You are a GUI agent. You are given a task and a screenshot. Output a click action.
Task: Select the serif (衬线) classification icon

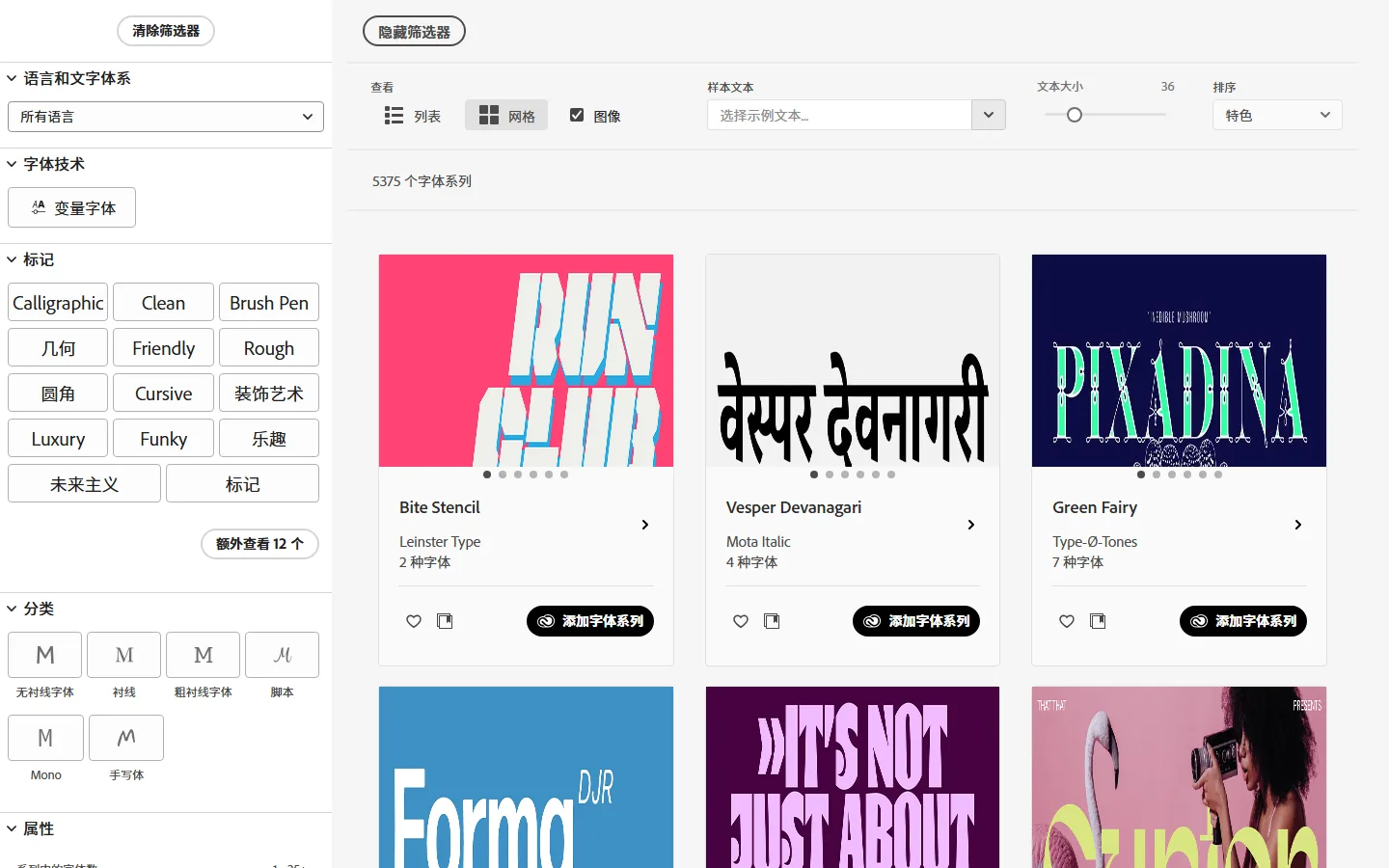tap(124, 655)
